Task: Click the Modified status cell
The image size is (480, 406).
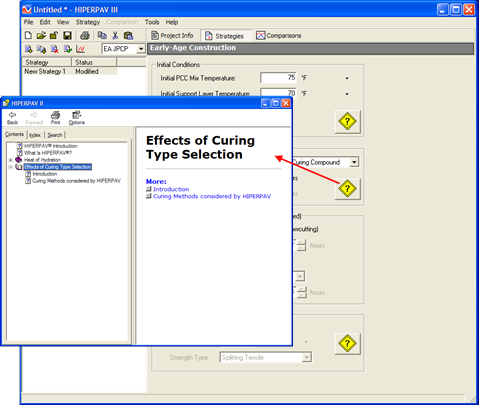Action: tap(87, 71)
